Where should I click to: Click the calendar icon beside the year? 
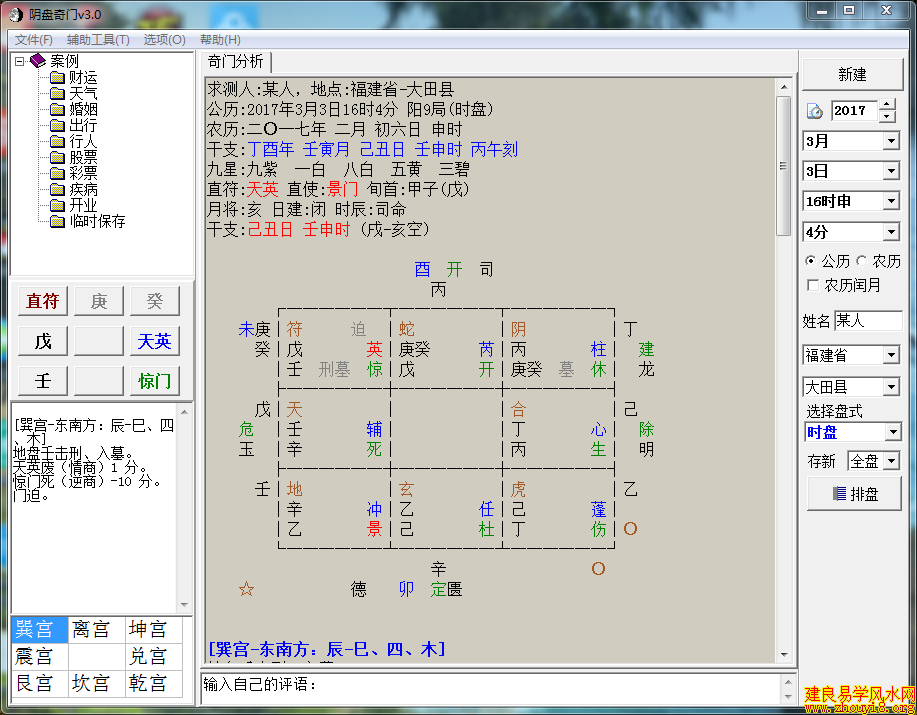coord(815,111)
